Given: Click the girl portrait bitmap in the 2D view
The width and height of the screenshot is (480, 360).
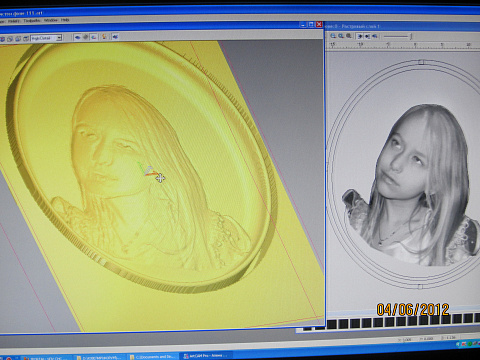Looking at the screenshot, I should [411, 185].
